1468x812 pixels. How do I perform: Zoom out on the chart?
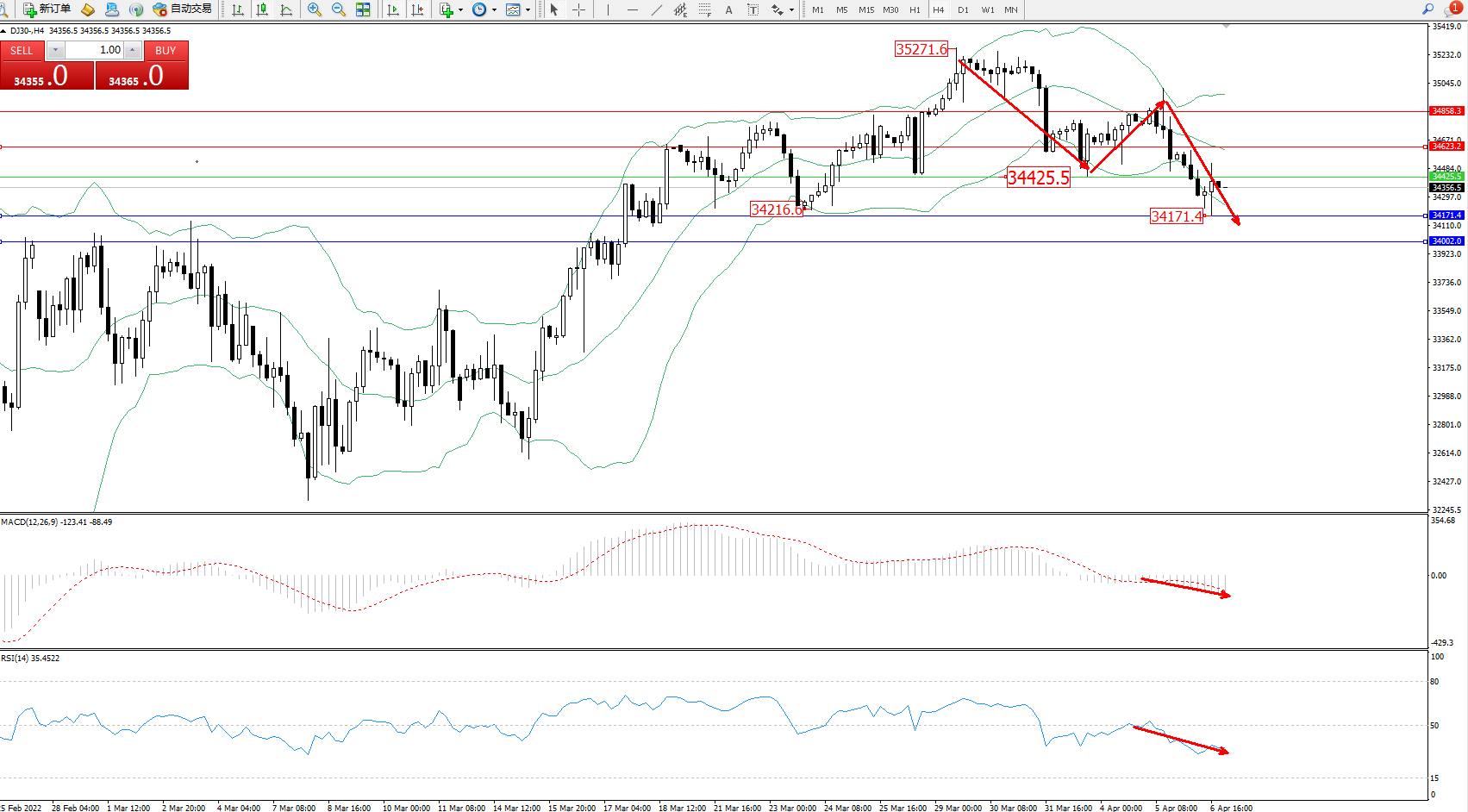pos(339,9)
